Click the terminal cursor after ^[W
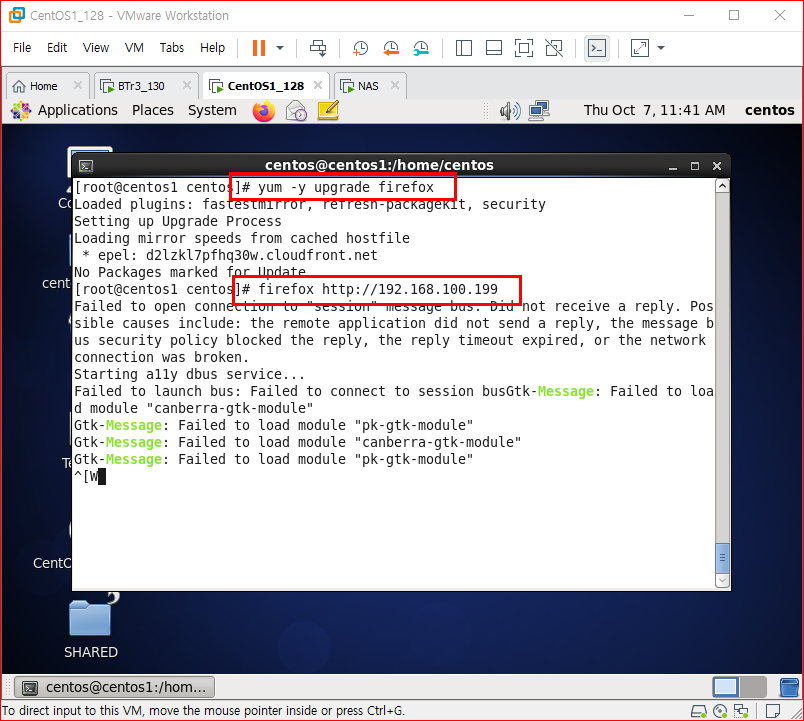This screenshot has width=804, height=721. pyautogui.click(x=102, y=476)
